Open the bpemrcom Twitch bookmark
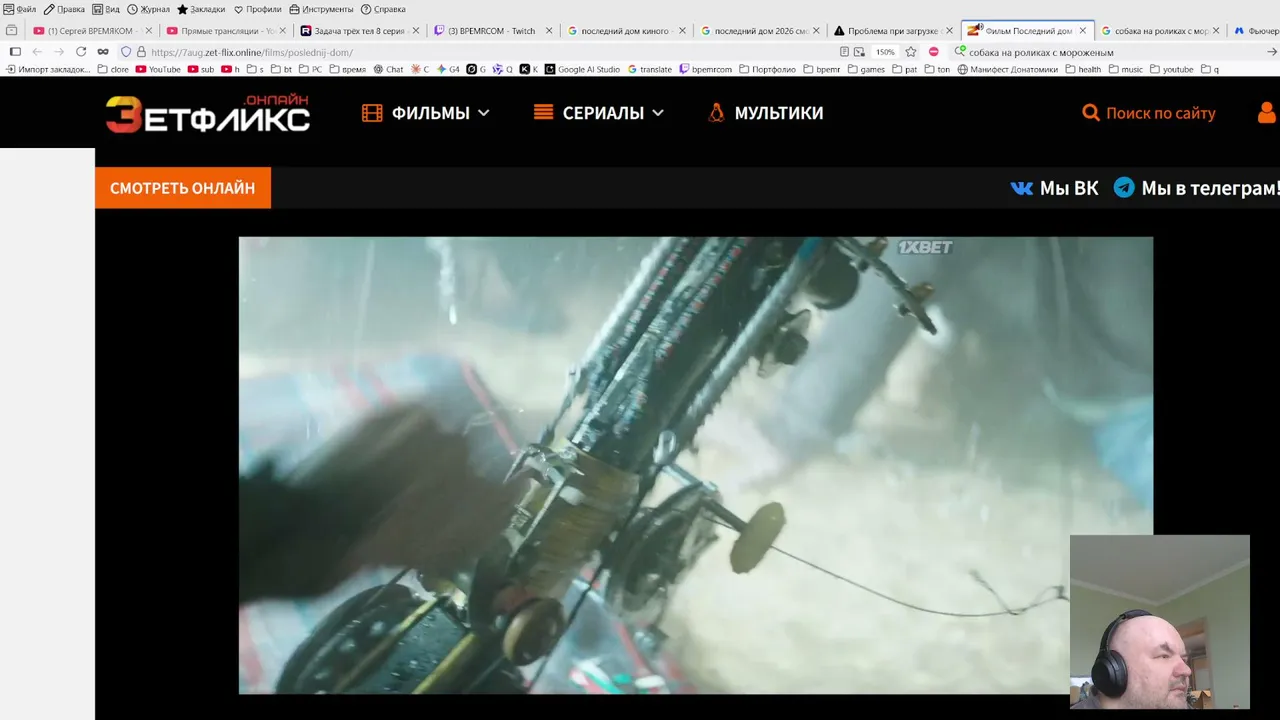1280x720 pixels. coord(705,69)
